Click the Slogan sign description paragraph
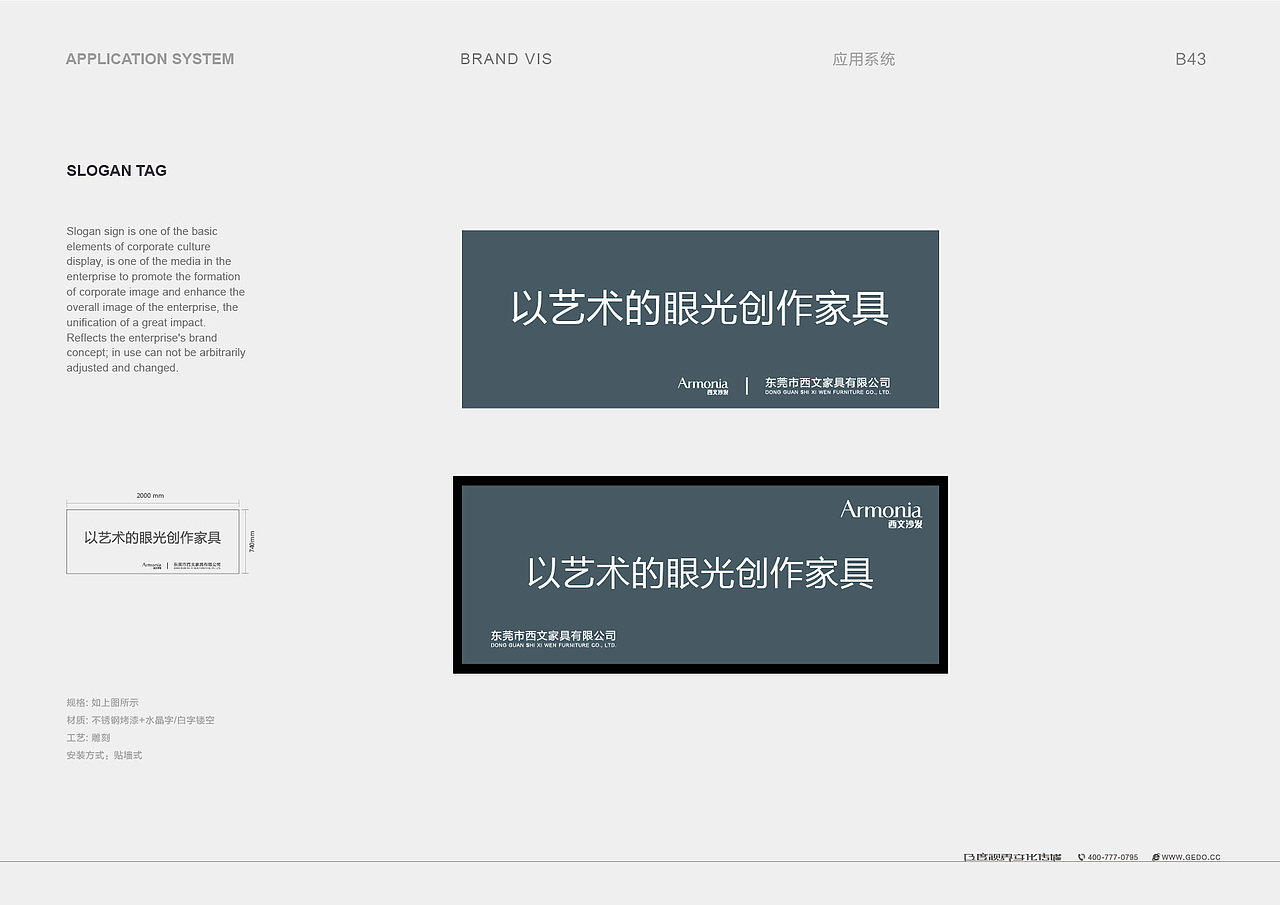The height and width of the screenshot is (905, 1280). pos(156,299)
